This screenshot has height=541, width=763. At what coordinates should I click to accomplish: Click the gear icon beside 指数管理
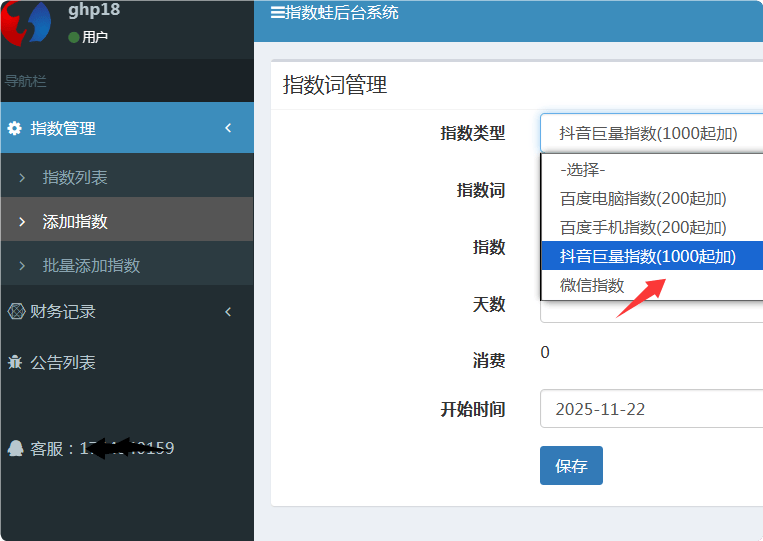[x=14, y=129]
